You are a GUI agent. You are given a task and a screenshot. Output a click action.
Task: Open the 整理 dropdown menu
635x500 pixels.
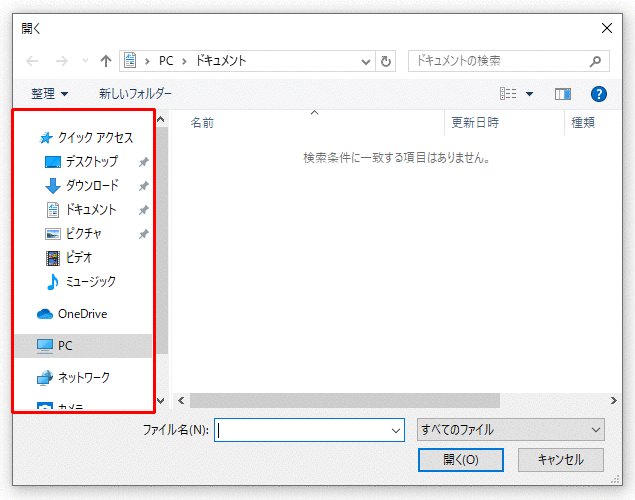coord(49,94)
